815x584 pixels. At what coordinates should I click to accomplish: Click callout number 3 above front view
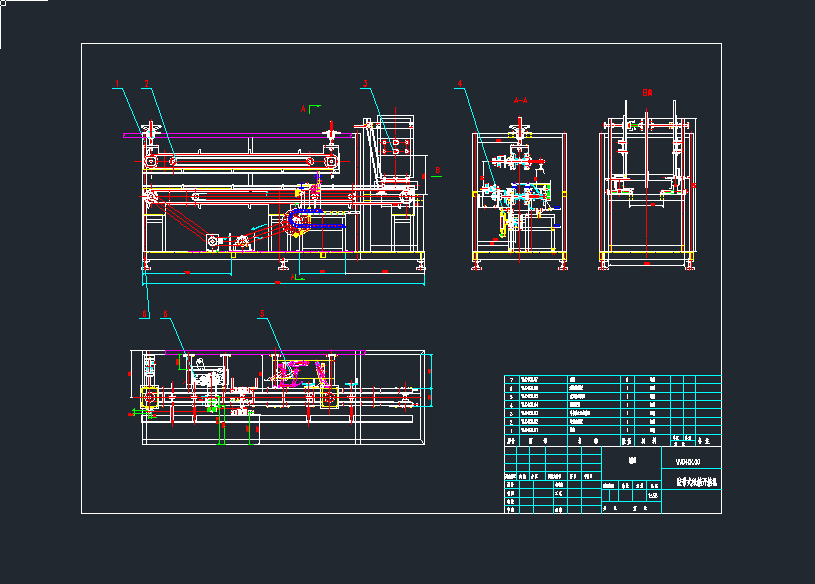tap(366, 84)
